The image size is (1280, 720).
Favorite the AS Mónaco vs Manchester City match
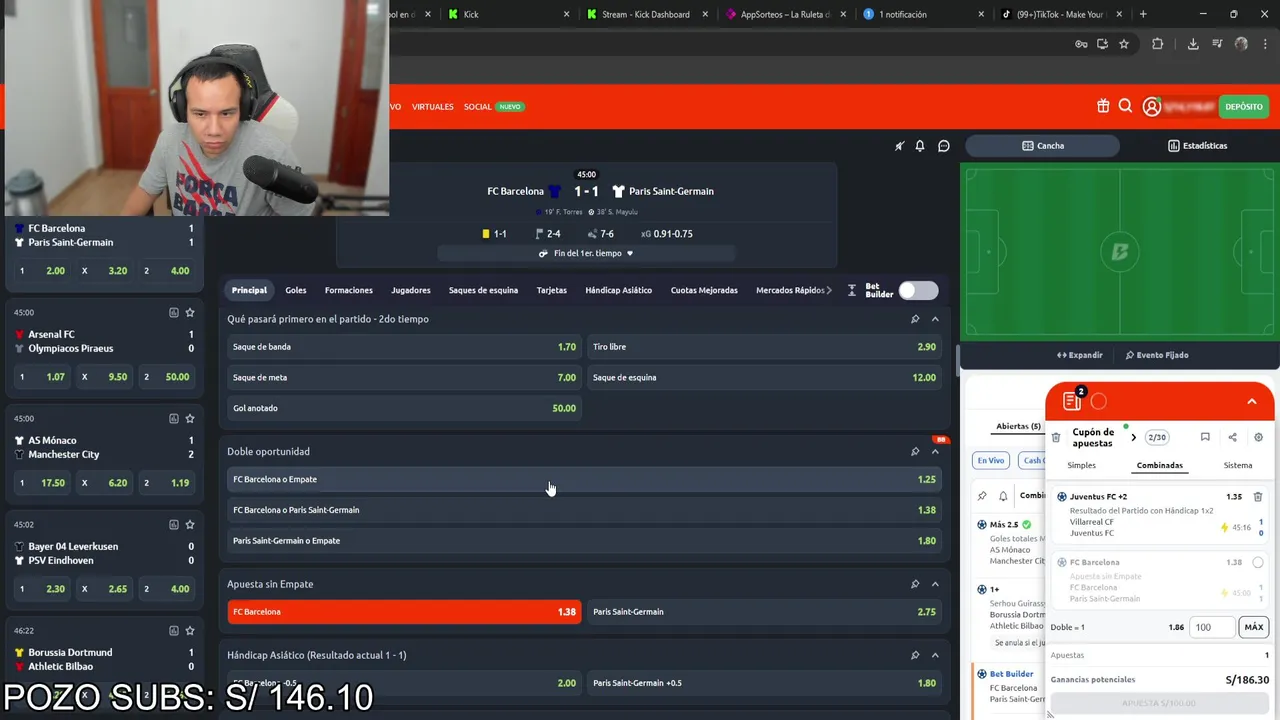click(190, 418)
